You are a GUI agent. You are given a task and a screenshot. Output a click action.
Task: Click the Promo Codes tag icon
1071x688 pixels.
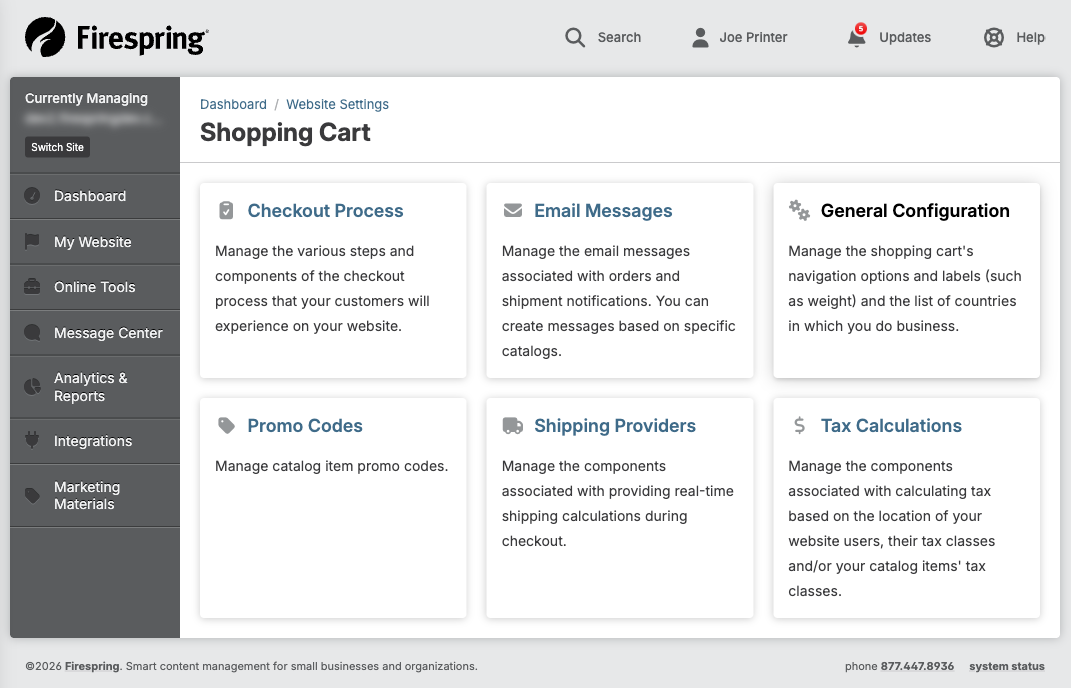[x=226, y=426]
